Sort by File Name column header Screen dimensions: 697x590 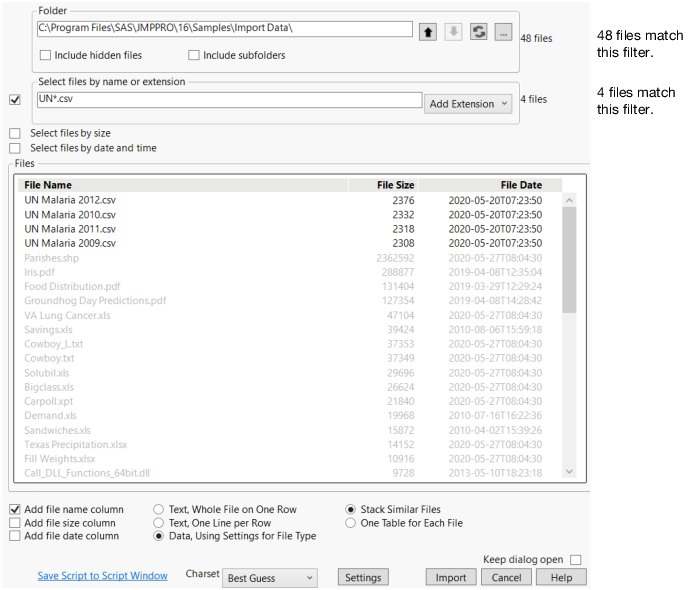(x=183, y=185)
